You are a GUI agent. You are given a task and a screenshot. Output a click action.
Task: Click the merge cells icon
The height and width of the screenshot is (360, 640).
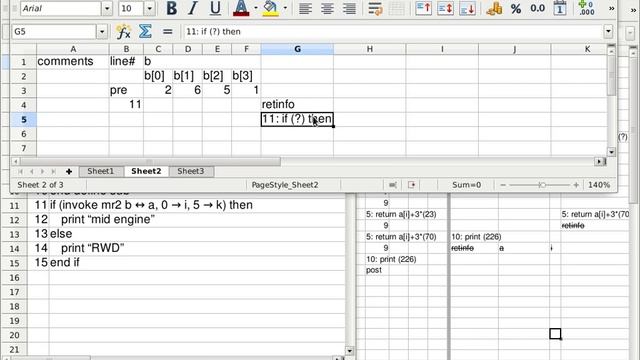(397, 9)
